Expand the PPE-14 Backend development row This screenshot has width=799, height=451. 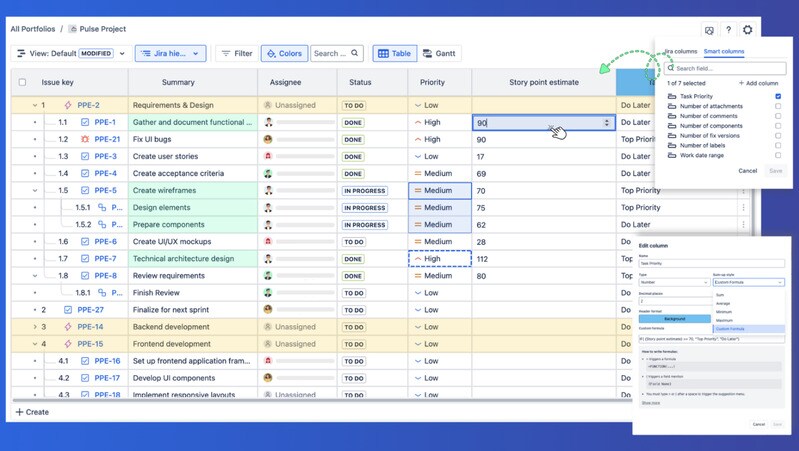point(35,327)
